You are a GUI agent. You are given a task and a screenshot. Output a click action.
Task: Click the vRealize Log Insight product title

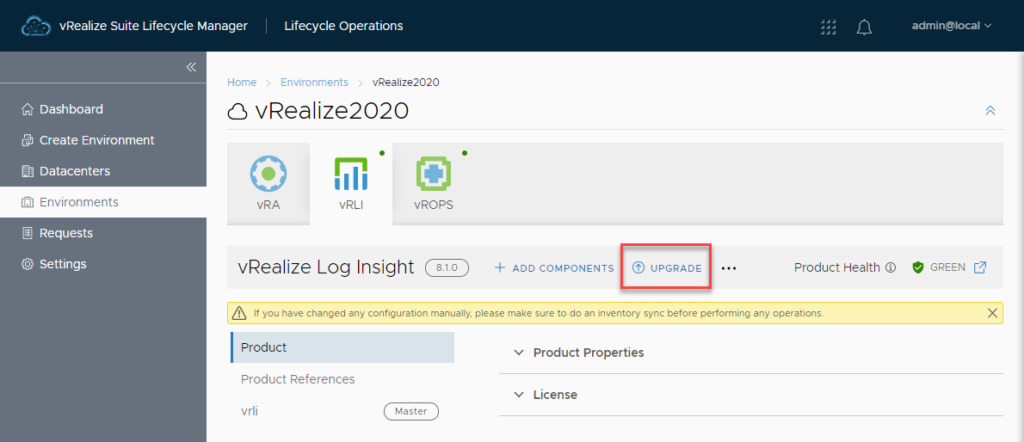(x=326, y=267)
